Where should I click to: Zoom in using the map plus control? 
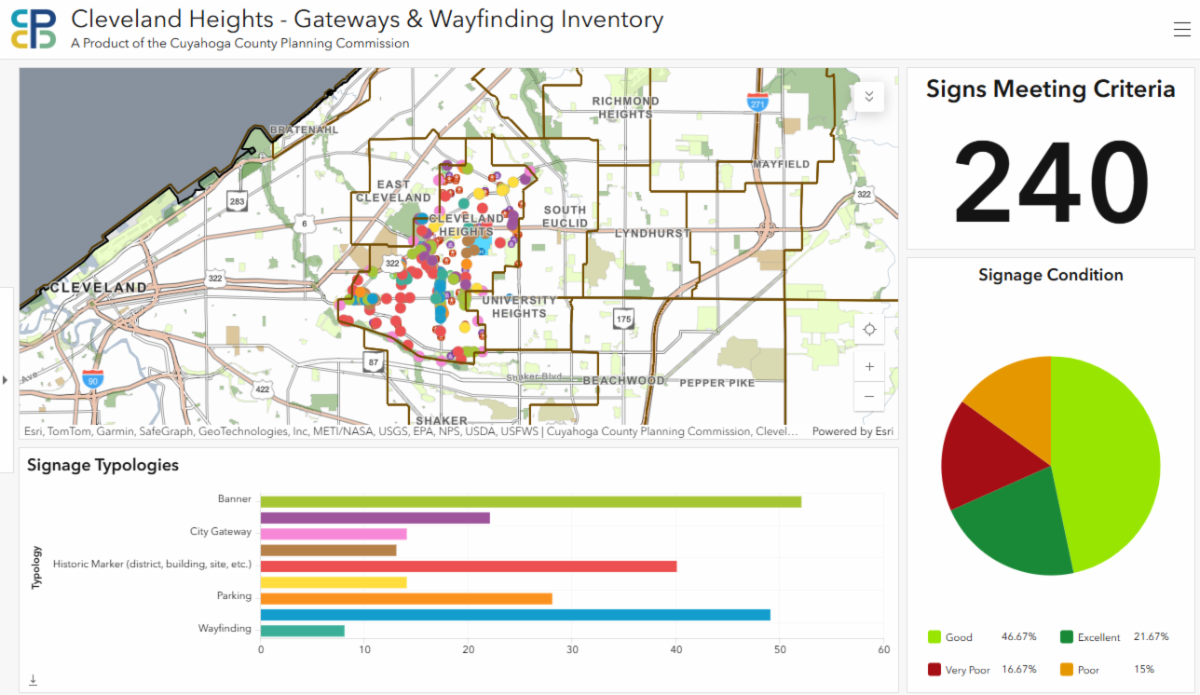(869, 366)
